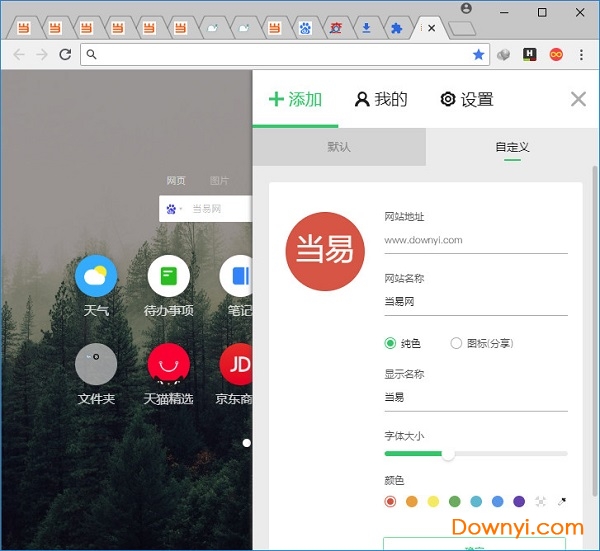Click the 网页 web search link
Viewport: 600px width, 551px height.
pyautogui.click(x=176, y=181)
